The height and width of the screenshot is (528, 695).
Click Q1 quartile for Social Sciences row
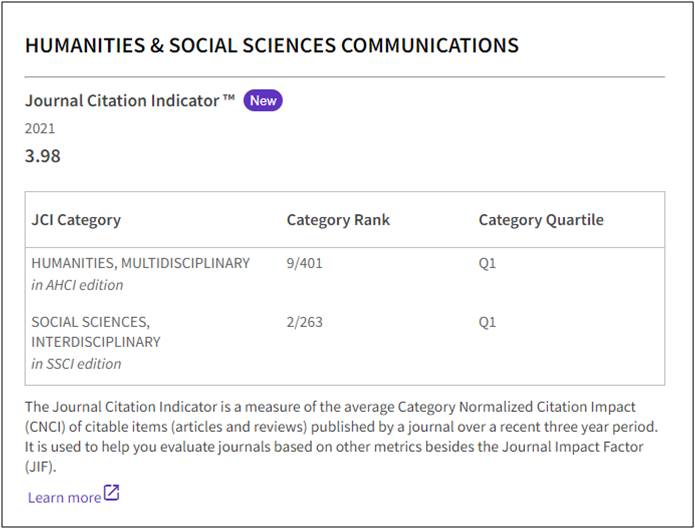(x=487, y=322)
